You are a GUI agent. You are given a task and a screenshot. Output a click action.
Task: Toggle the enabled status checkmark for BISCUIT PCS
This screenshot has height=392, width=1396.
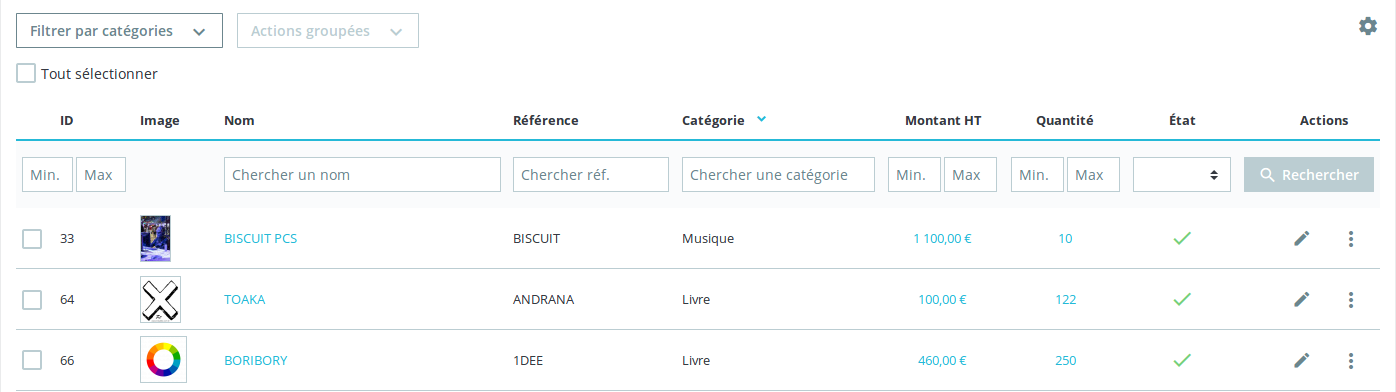tap(1182, 238)
